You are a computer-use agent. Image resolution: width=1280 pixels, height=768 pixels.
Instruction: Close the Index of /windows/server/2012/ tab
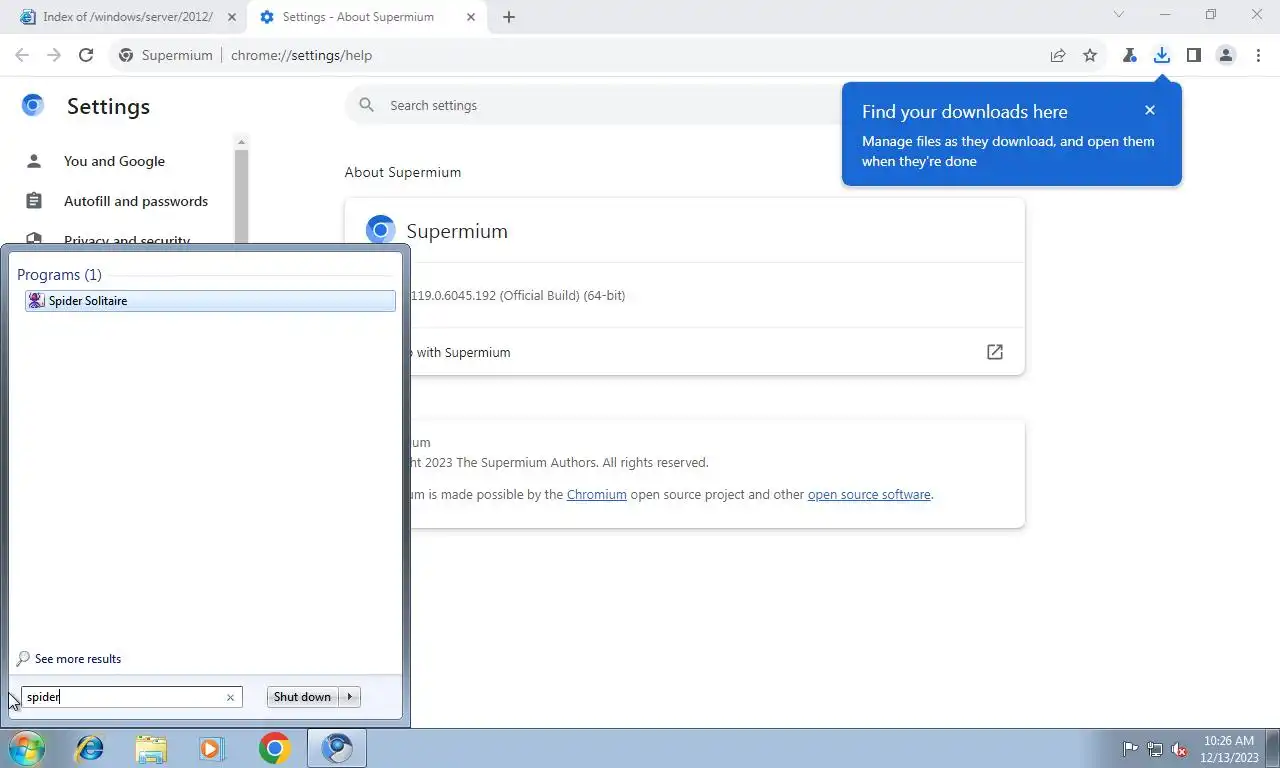[x=232, y=17]
